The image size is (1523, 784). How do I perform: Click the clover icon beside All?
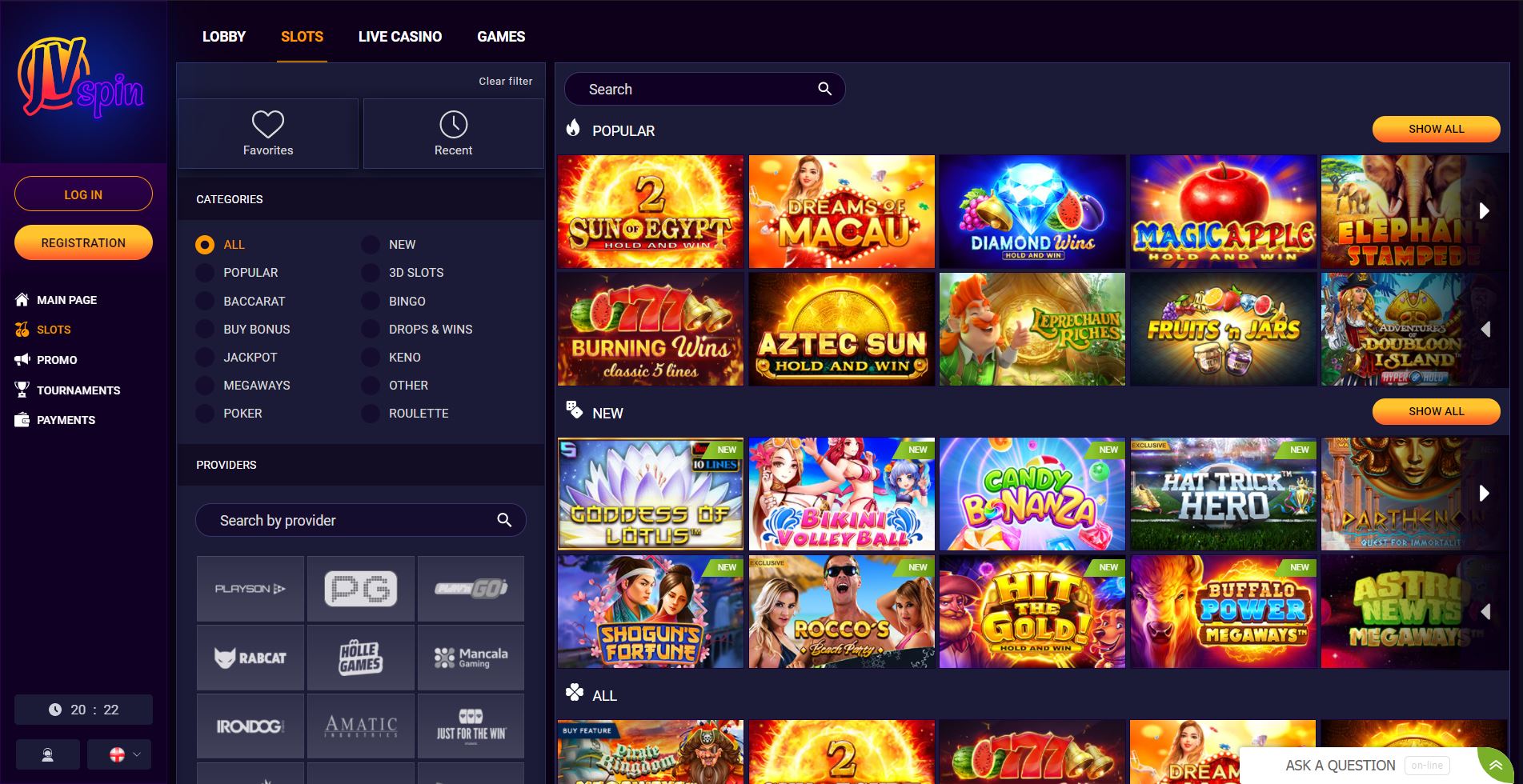[x=574, y=693]
